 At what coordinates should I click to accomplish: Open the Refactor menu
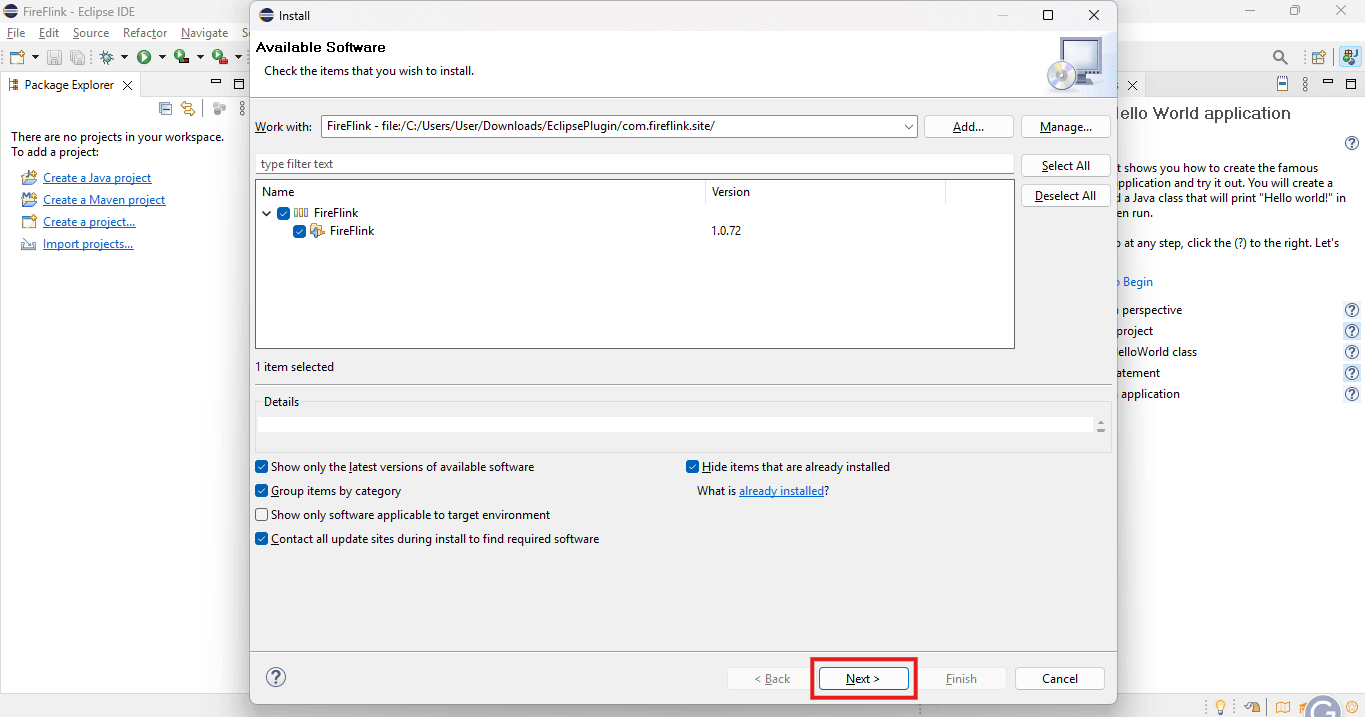(x=145, y=33)
